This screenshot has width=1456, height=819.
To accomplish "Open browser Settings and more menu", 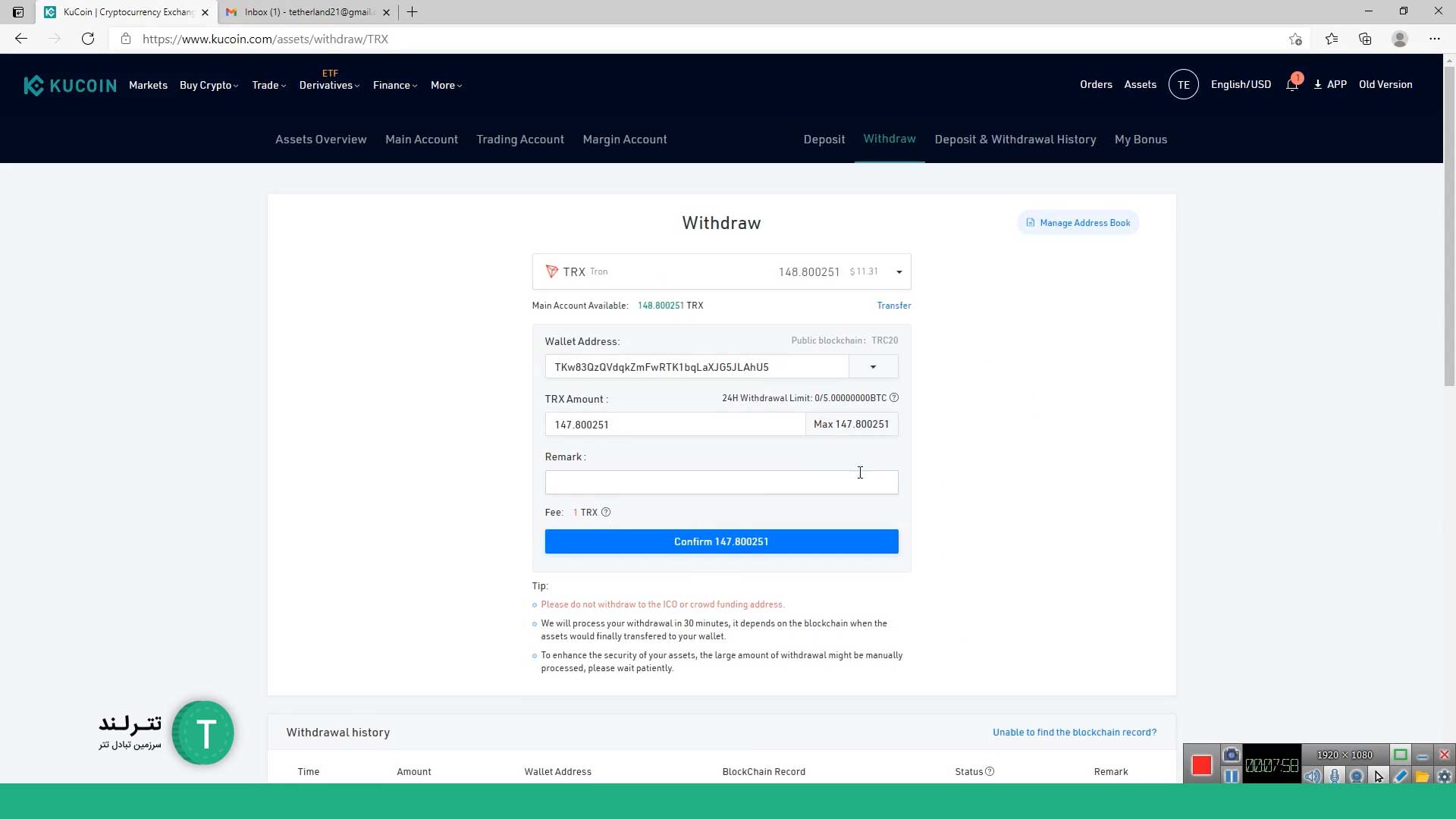I will (x=1435, y=39).
